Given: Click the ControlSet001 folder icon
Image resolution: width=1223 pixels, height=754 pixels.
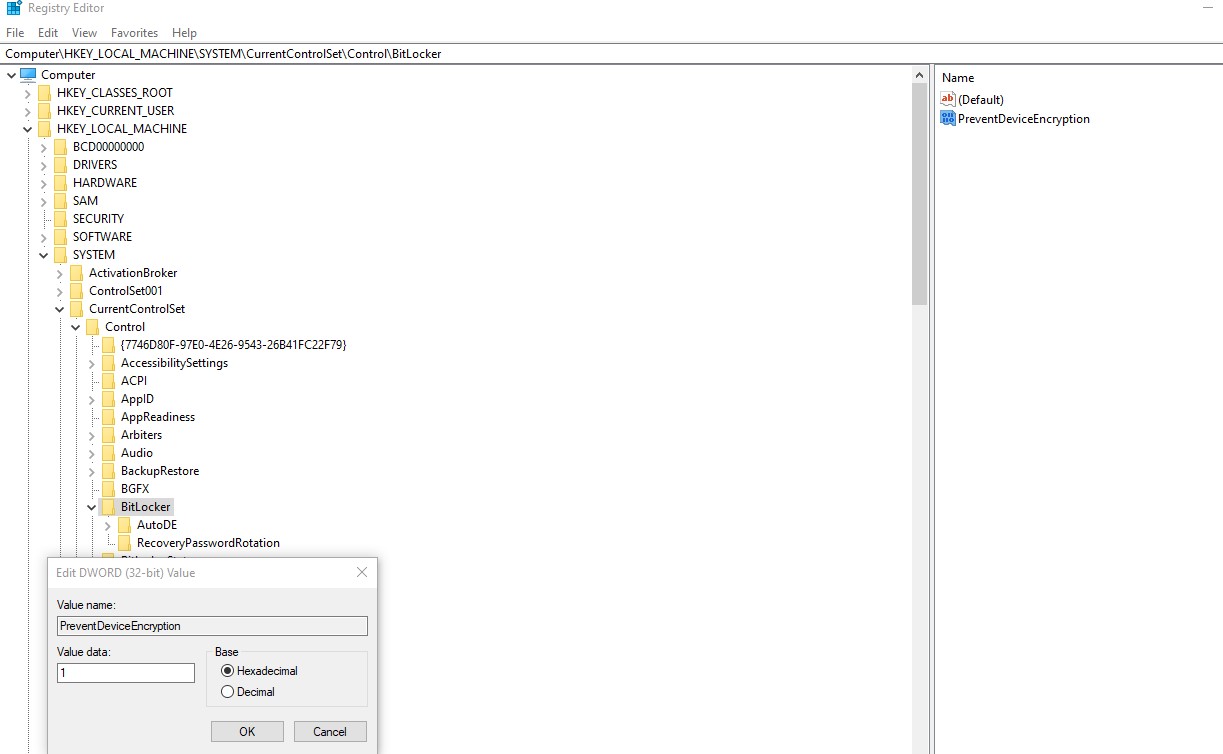Looking at the screenshot, I should click(76, 291).
